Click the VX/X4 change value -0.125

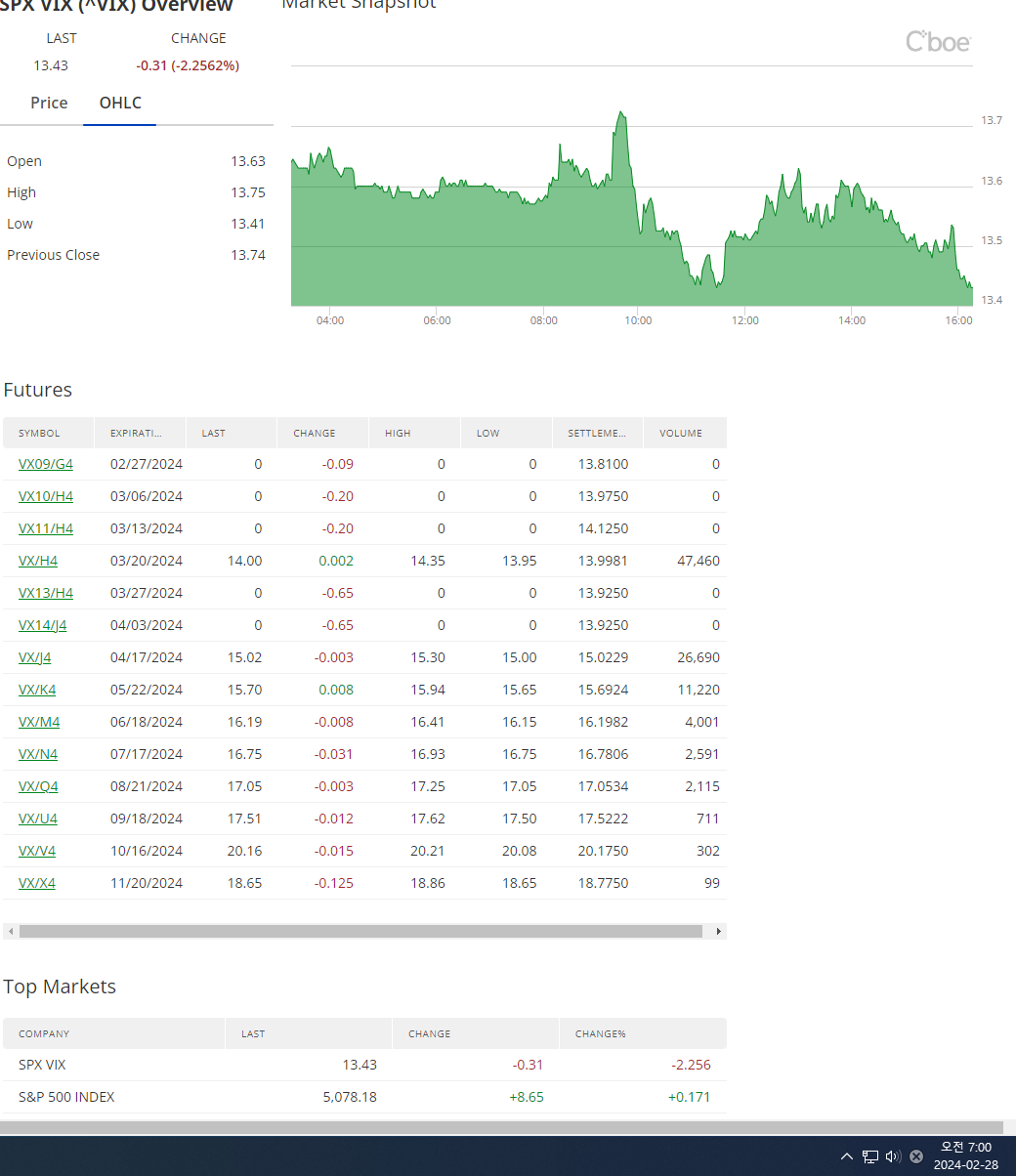point(334,883)
